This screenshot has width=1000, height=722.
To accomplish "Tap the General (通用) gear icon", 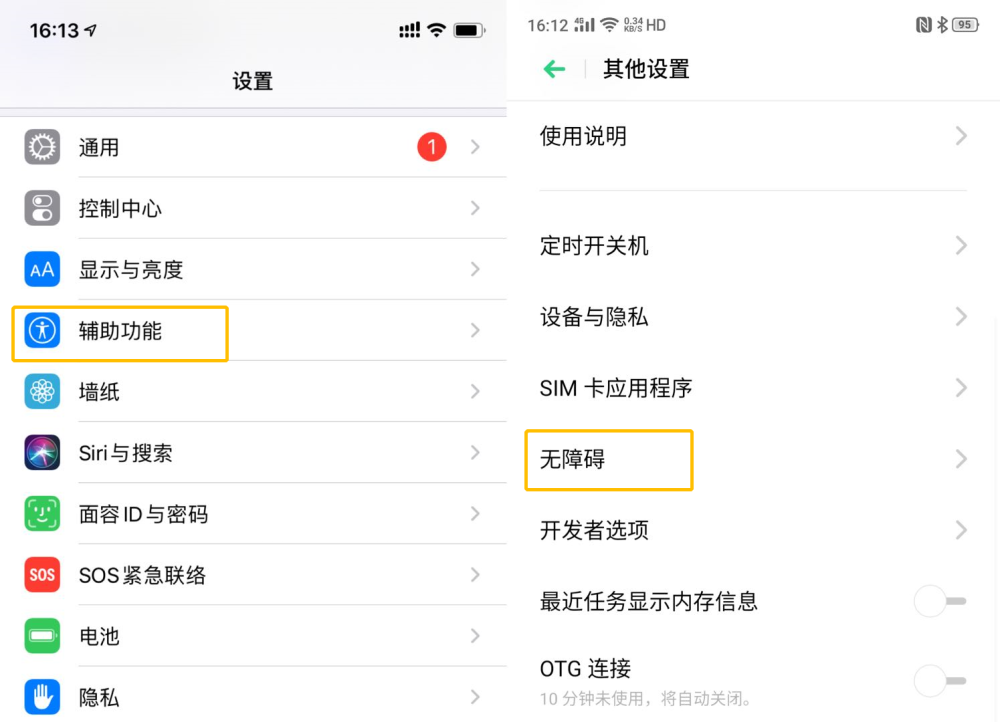I will coord(42,148).
